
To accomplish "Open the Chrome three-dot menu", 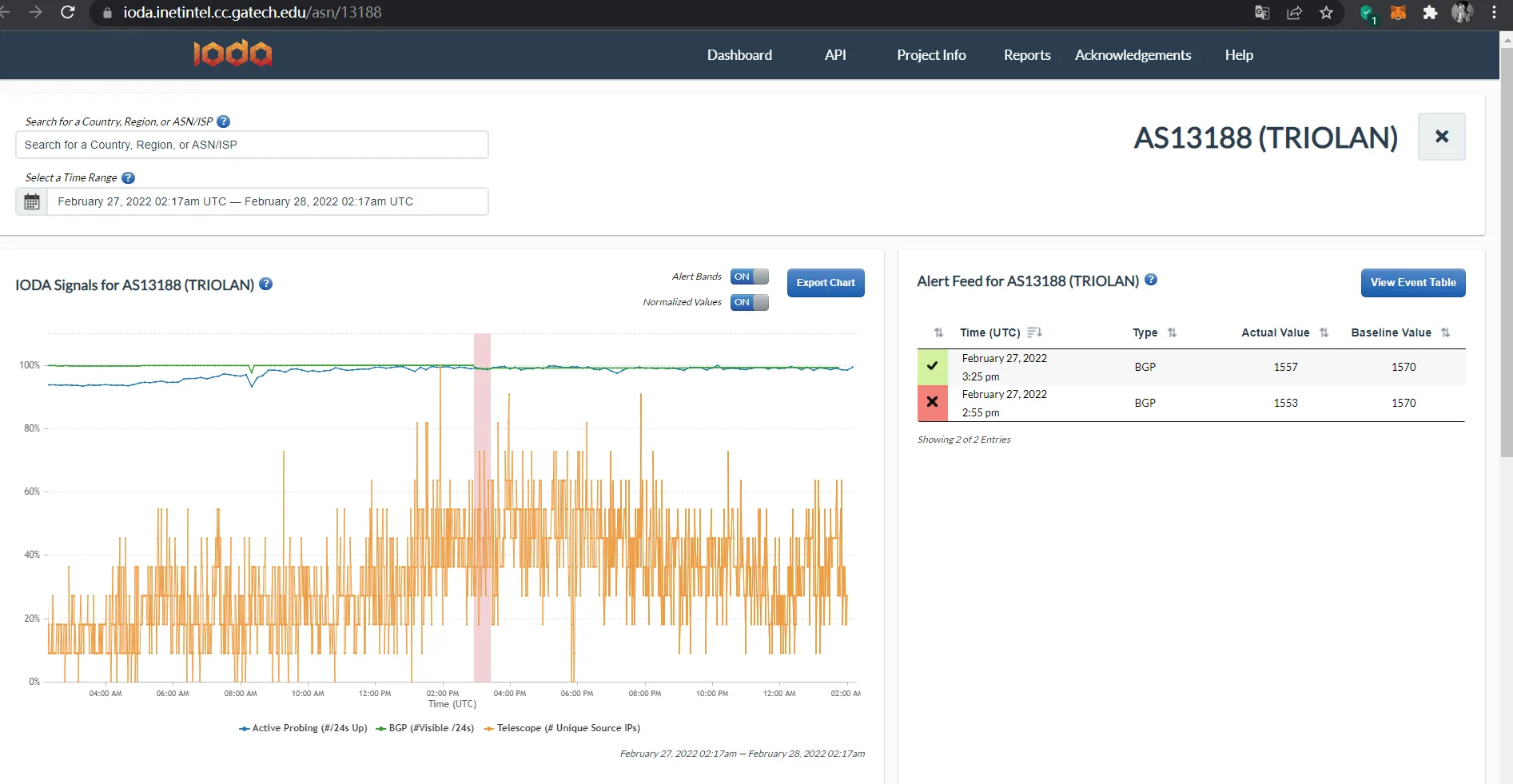I will tap(1494, 12).
